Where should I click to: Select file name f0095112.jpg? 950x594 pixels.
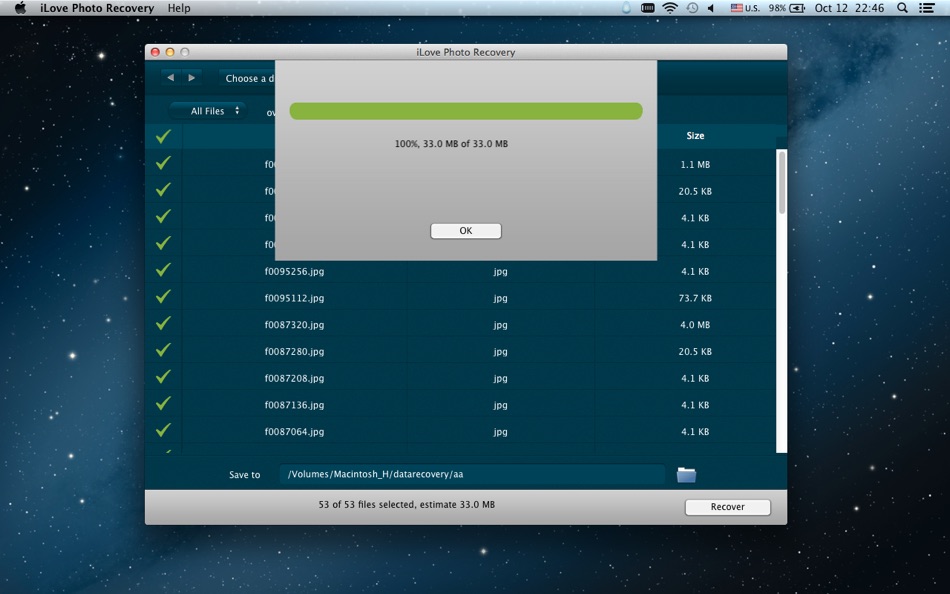click(x=294, y=298)
